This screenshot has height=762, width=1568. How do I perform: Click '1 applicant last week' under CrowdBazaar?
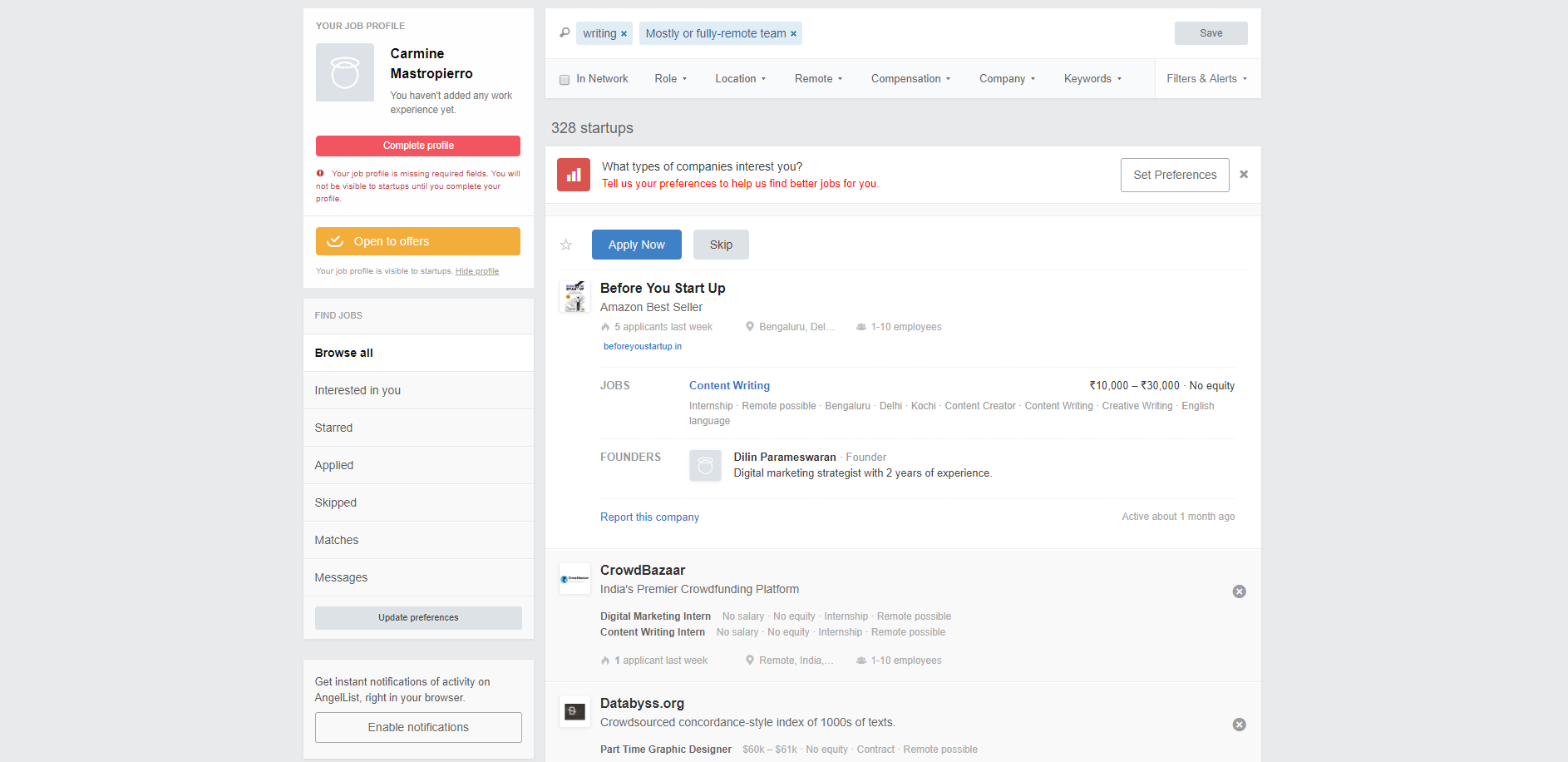point(660,661)
